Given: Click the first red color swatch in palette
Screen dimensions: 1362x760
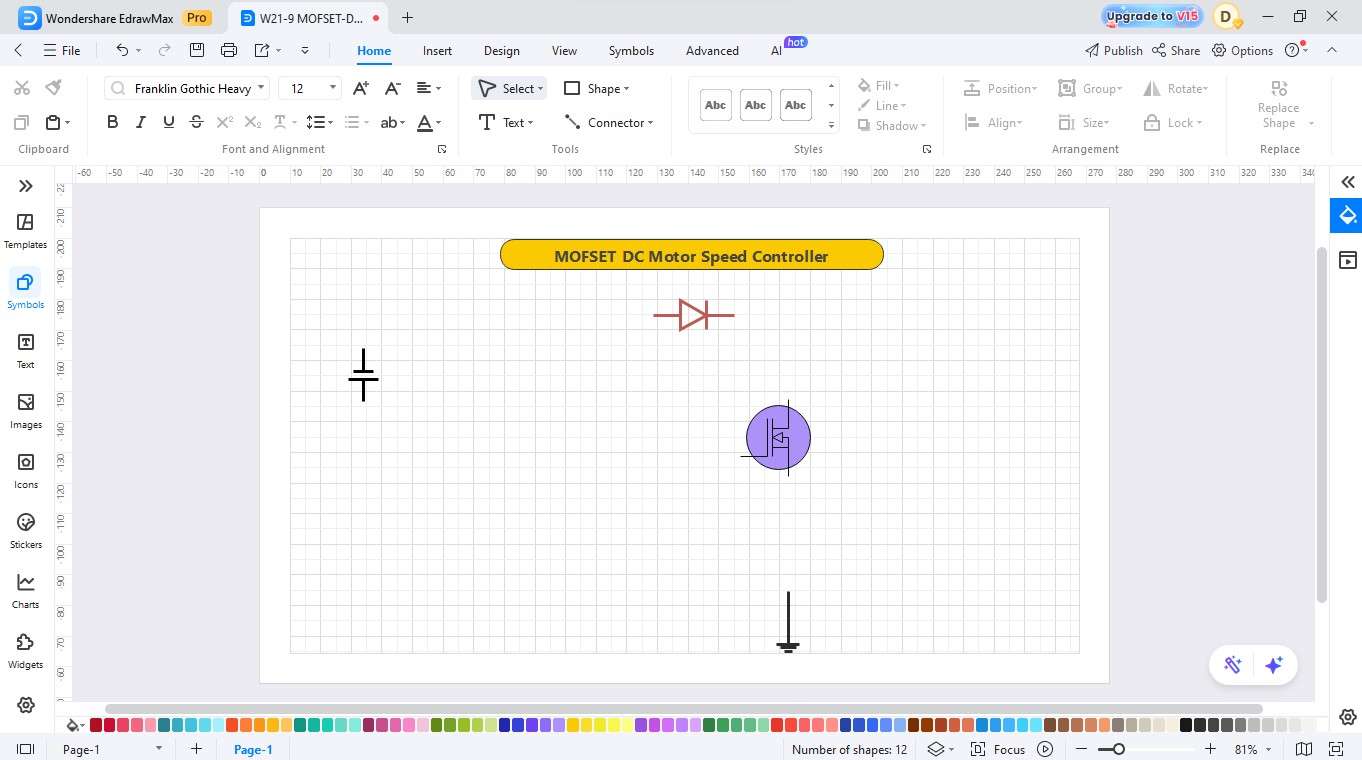Looking at the screenshot, I should click(x=96, y=725).
